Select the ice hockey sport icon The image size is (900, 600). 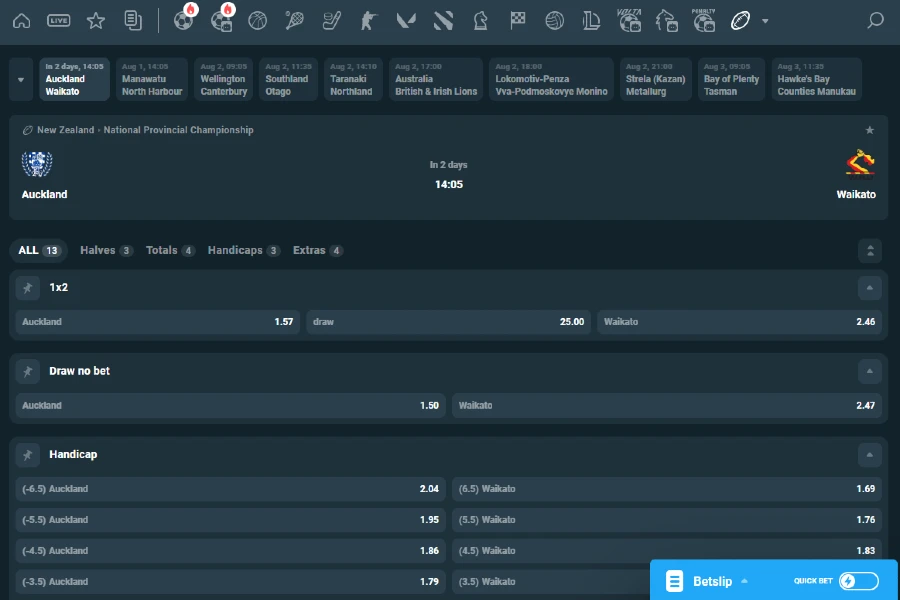click(x=332, y=20)
